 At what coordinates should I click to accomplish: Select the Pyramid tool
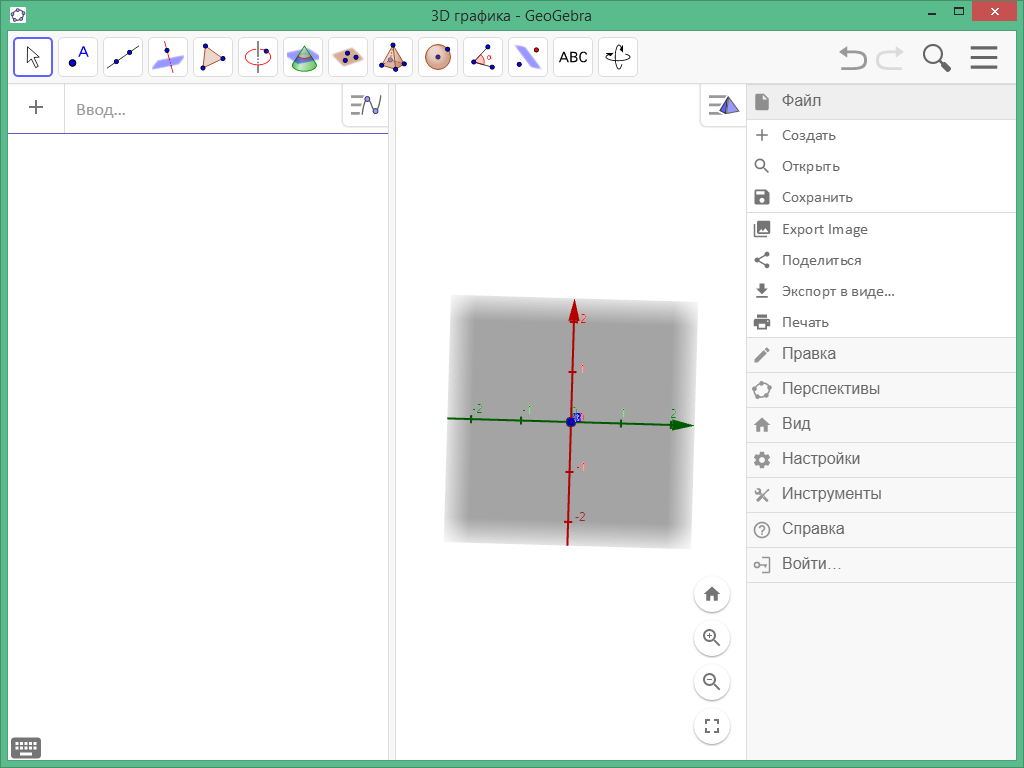tap(392, 57)
